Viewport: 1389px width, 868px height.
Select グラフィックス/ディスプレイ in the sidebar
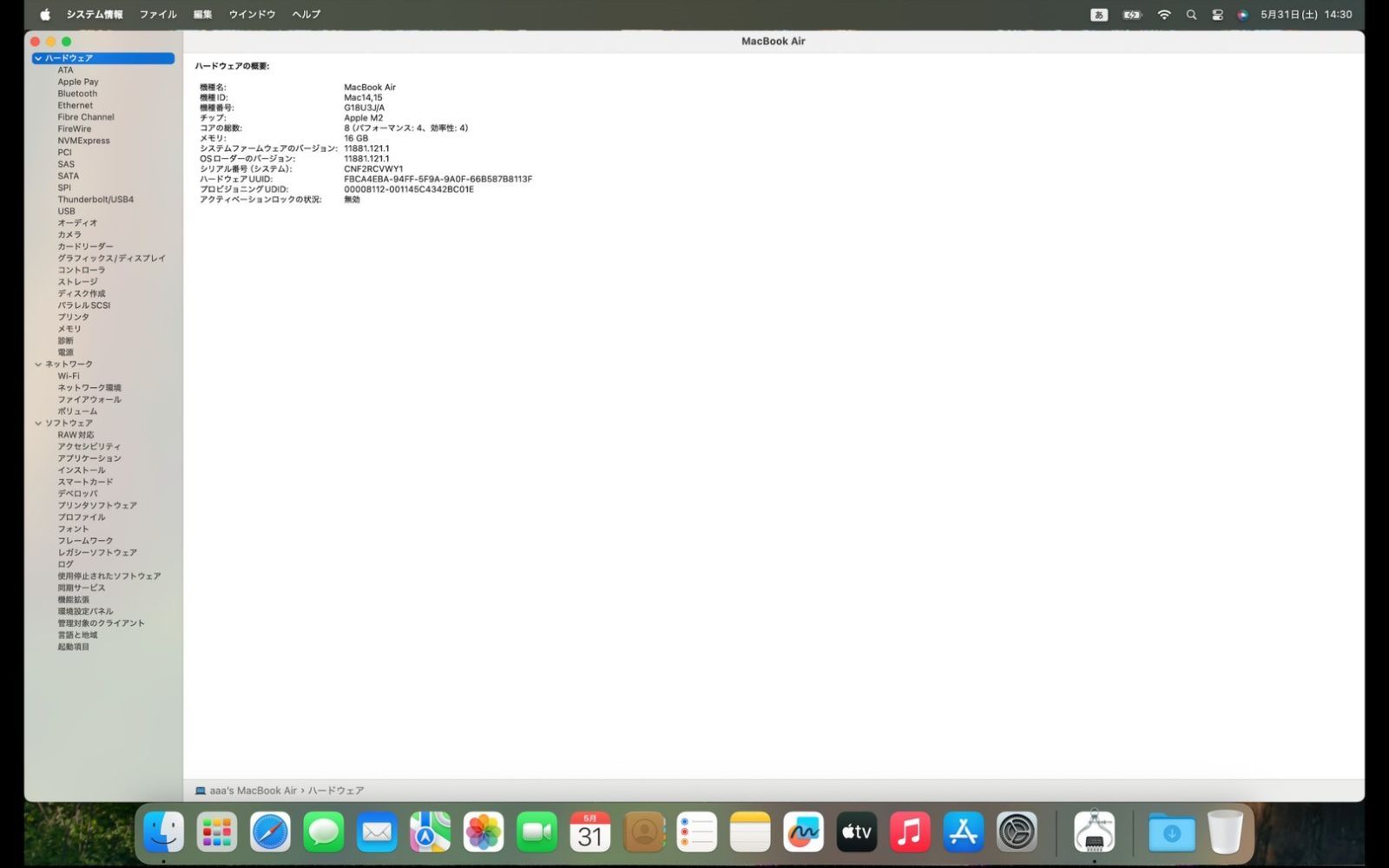111,259
